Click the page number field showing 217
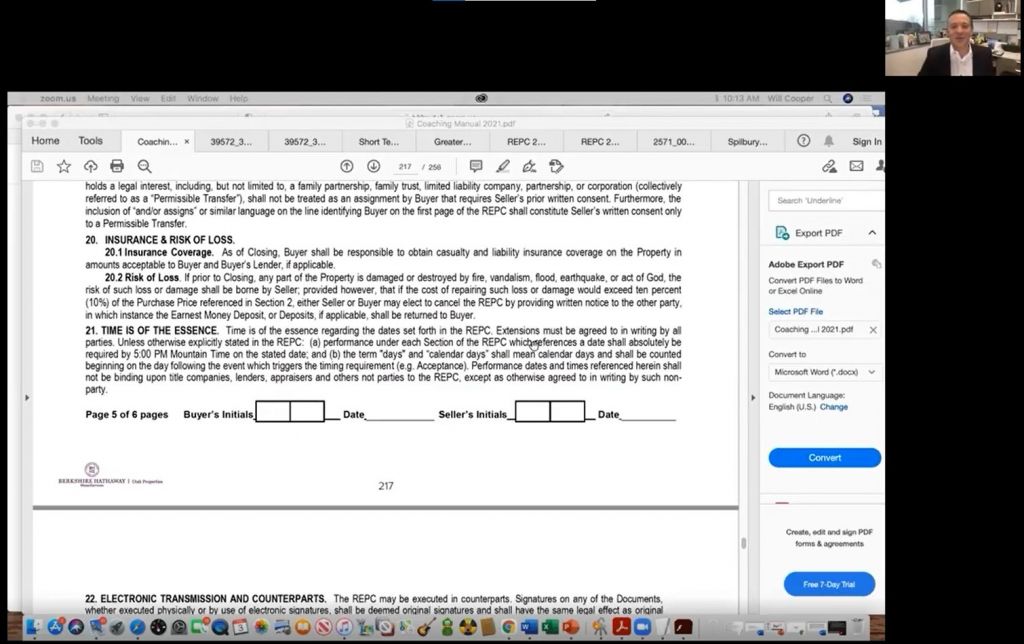The height and width of the screenshot is (644, 1024). (x=405, y=167)
